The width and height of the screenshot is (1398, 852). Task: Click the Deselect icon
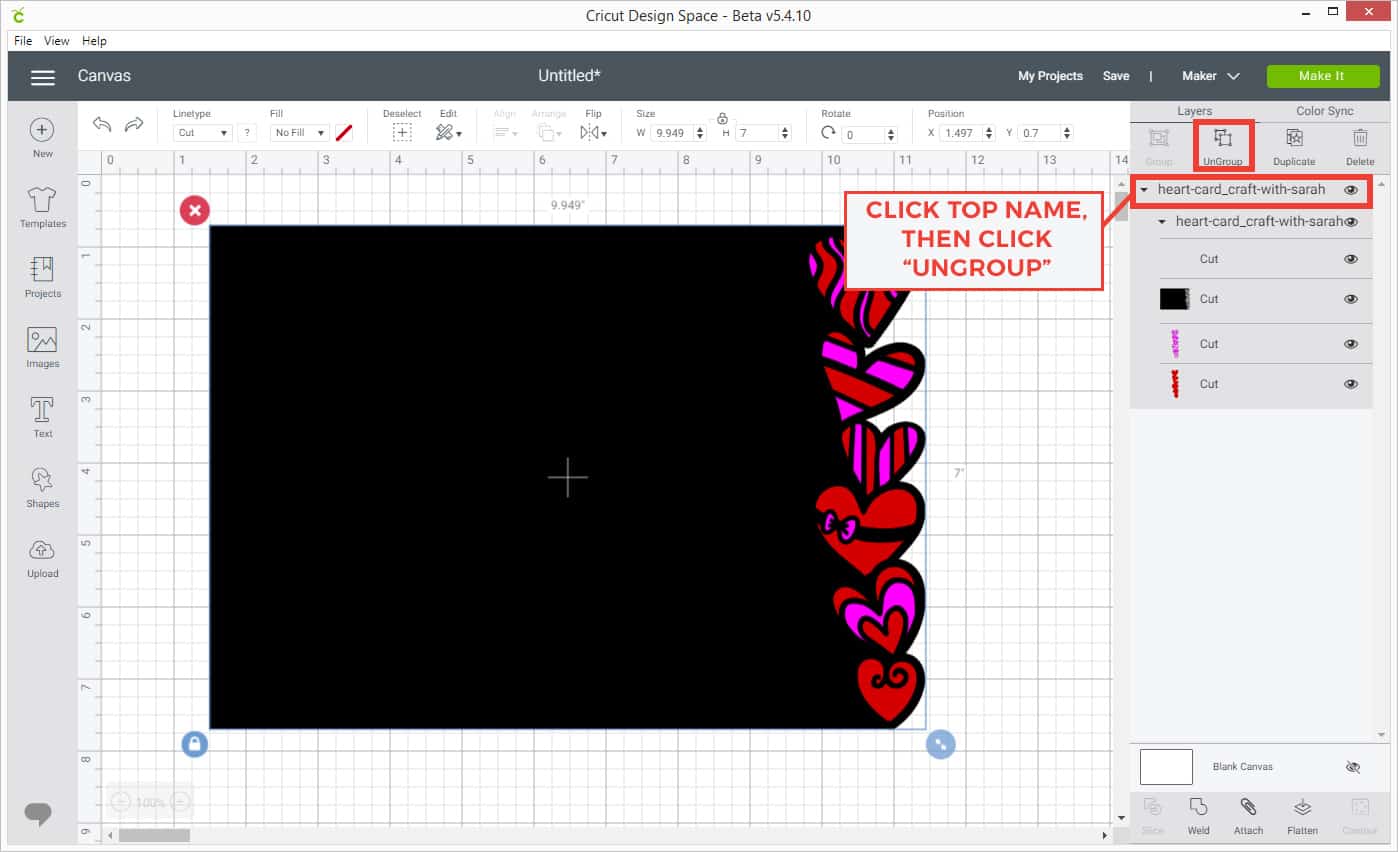(x=402, y=132)
